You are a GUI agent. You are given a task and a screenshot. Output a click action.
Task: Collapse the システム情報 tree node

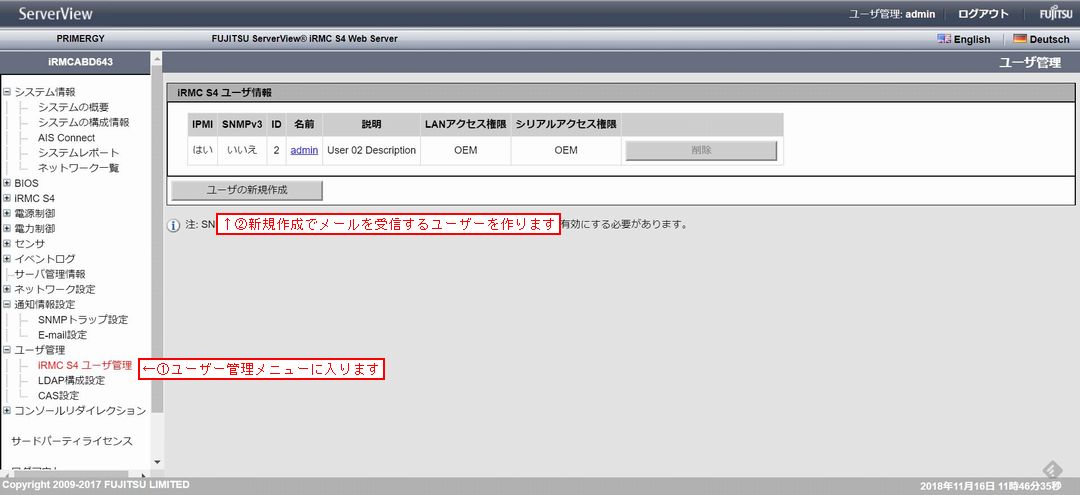point(7,92)
